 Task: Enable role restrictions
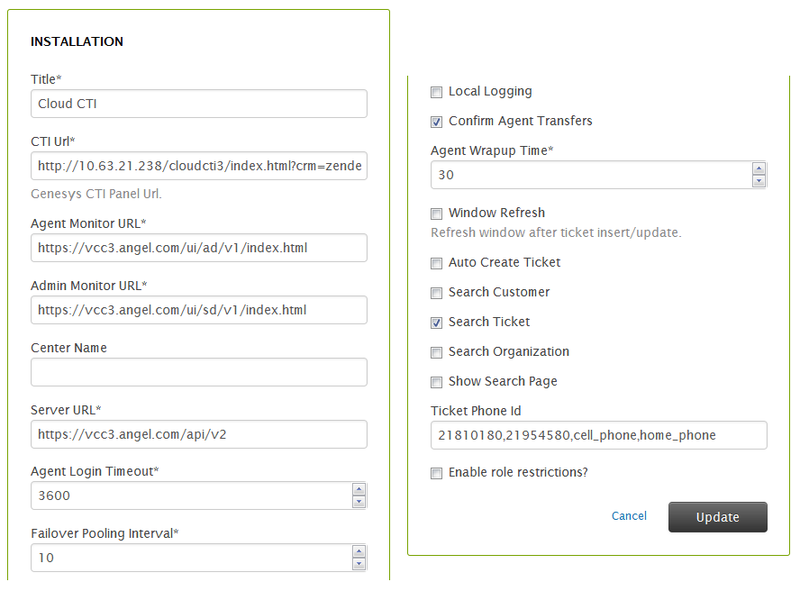coord(436,472)
